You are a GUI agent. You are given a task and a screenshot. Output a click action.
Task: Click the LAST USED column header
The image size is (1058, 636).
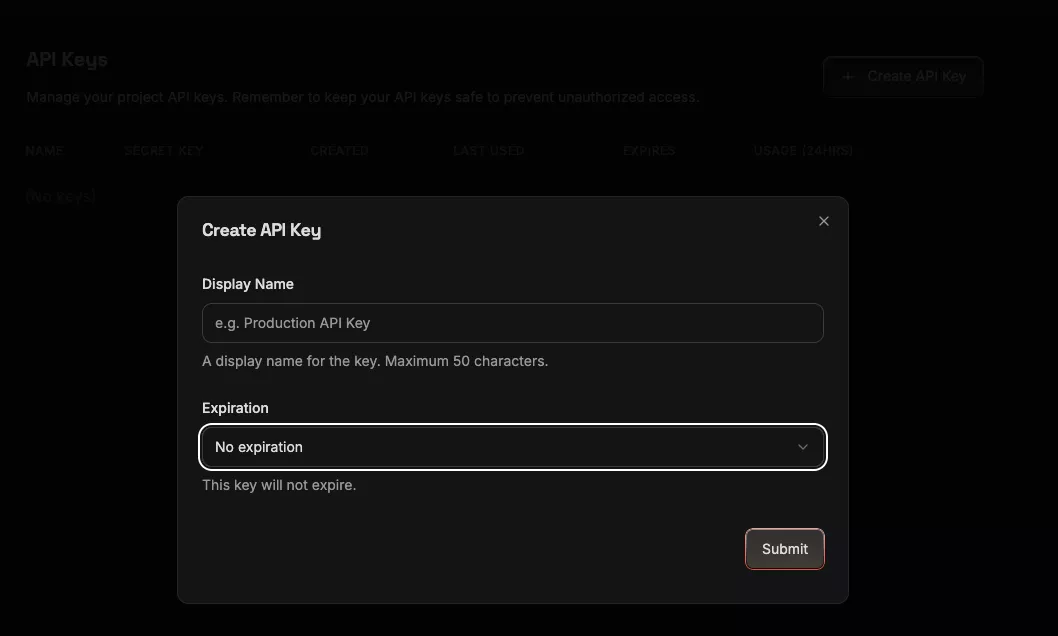click(488, 151)
